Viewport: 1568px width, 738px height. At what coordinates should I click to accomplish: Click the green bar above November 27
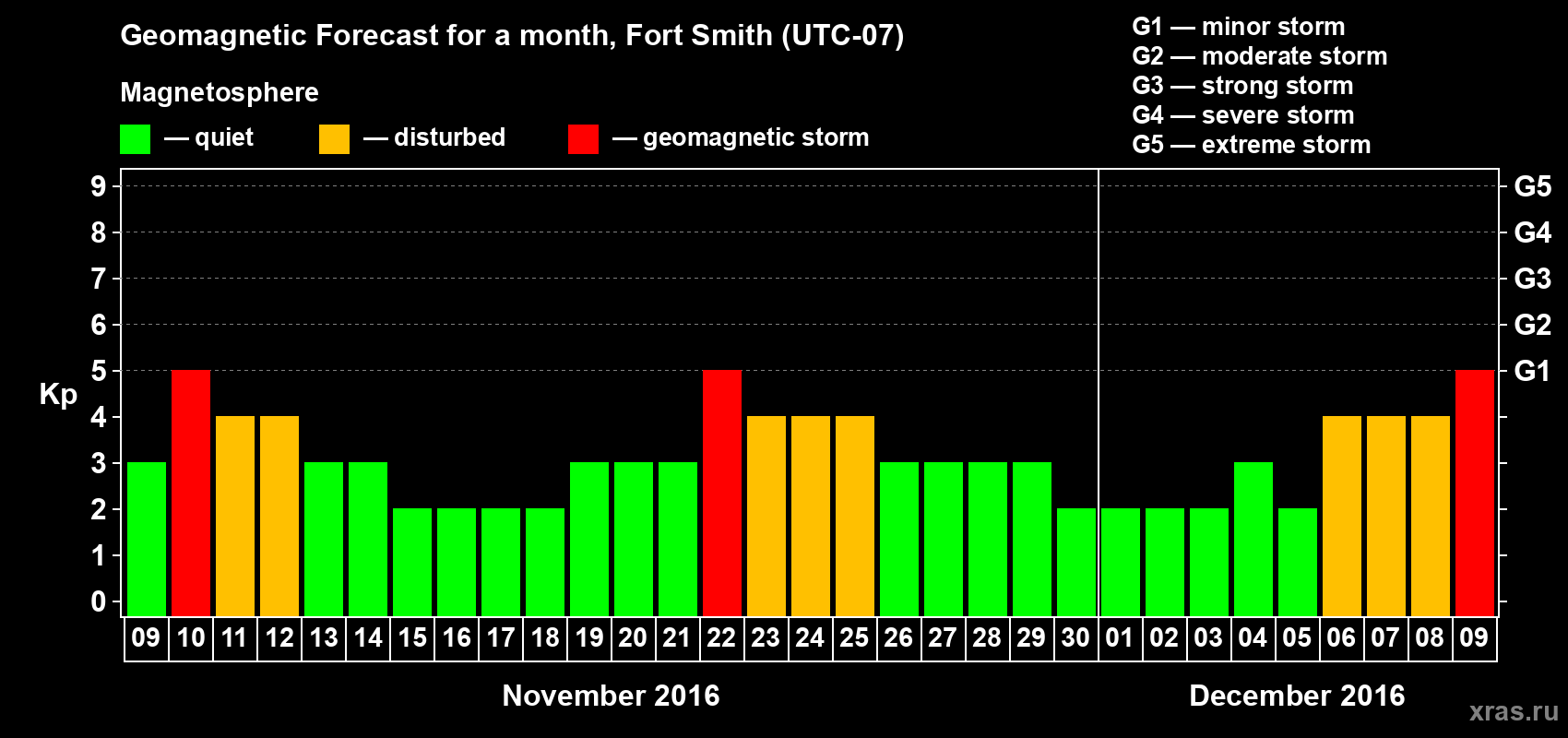click(944, 539)
